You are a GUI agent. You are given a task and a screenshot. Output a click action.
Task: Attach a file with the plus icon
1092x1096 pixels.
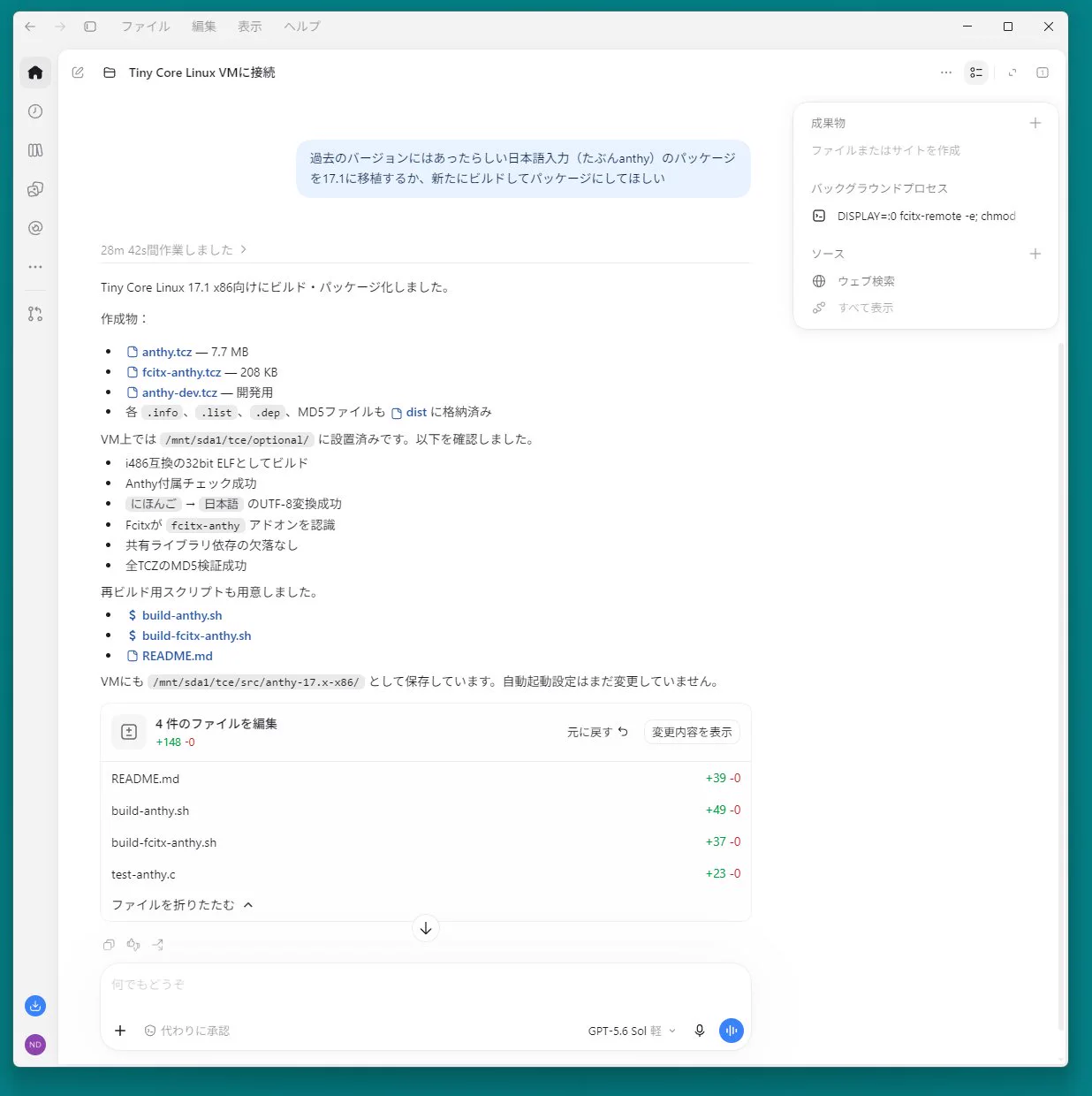pyautogui.click(x=120, y=1031)
